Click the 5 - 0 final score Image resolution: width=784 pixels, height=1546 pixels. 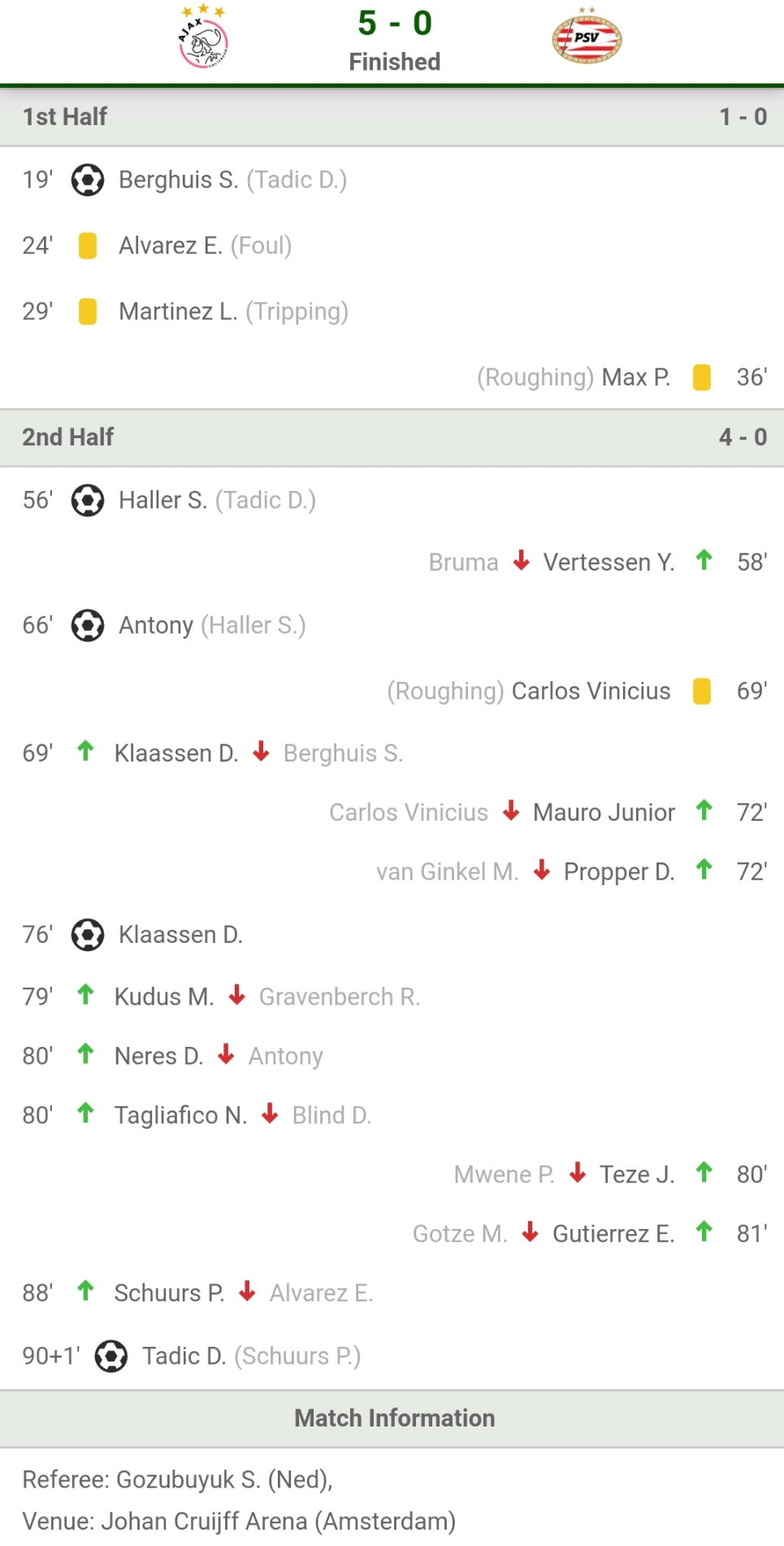[x=395, y=23]
